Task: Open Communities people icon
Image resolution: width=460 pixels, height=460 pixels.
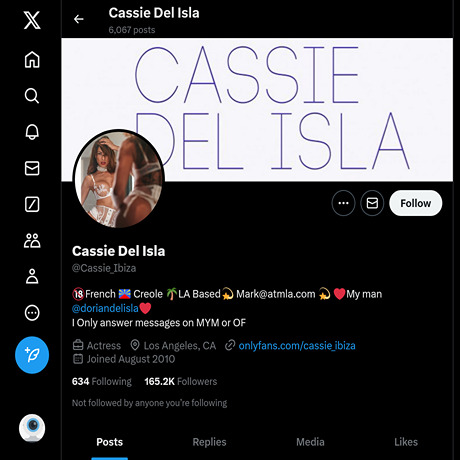Action: coord(32,240)
